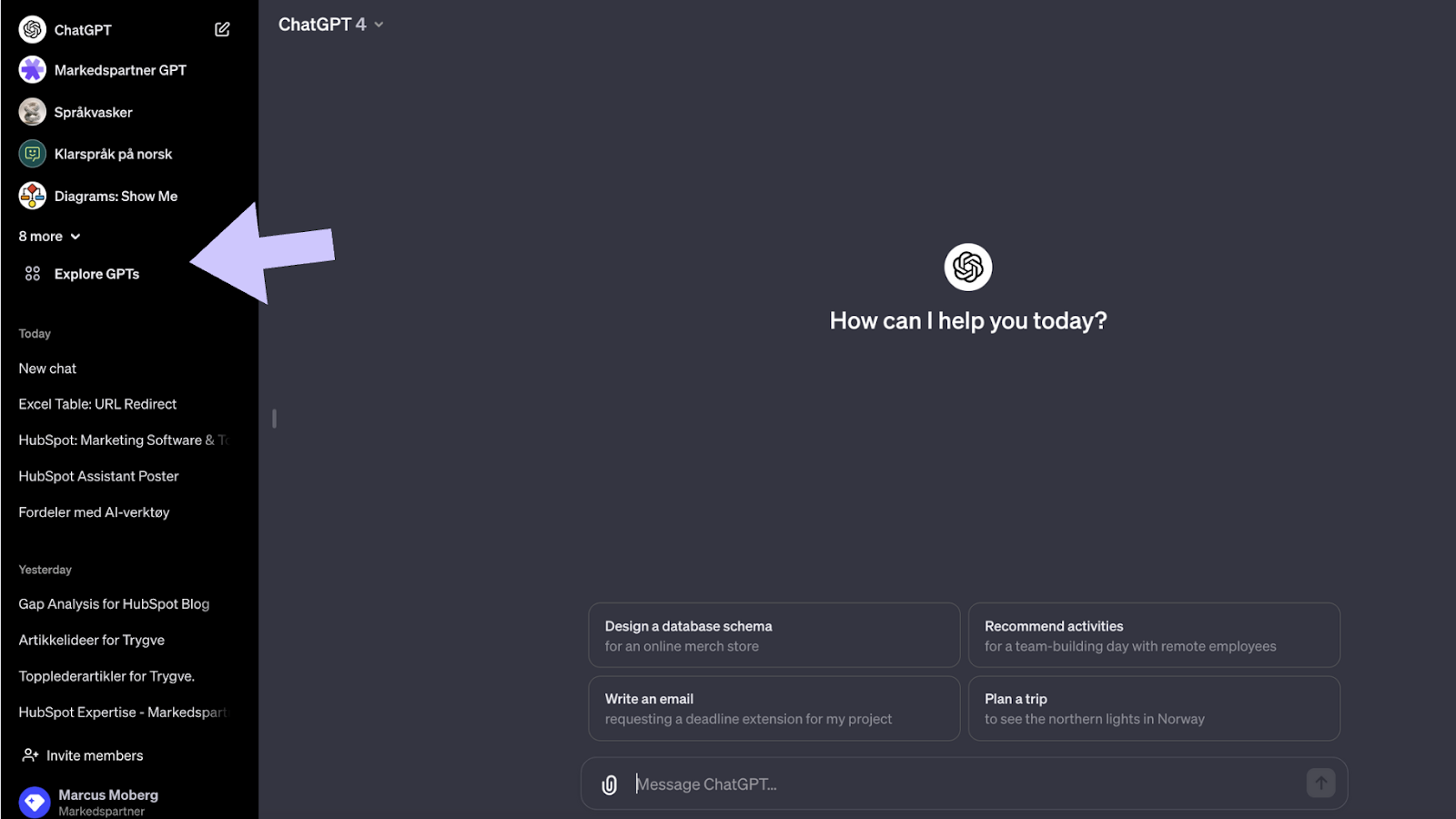Viewport: 1456px width, 819px height.
Task: Open Diagrams: Show Me GPT icon
Action: (33, 196)
